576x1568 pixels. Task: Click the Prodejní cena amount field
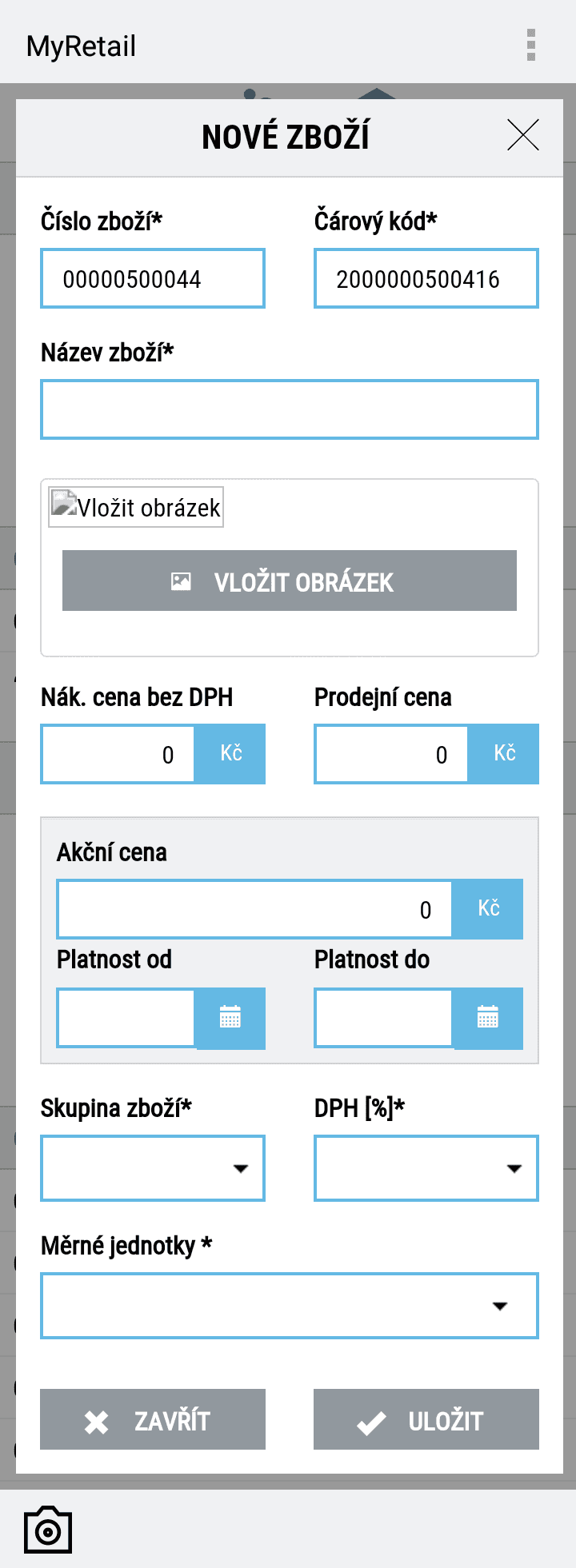pyautogui.click(x=392, y=754)
